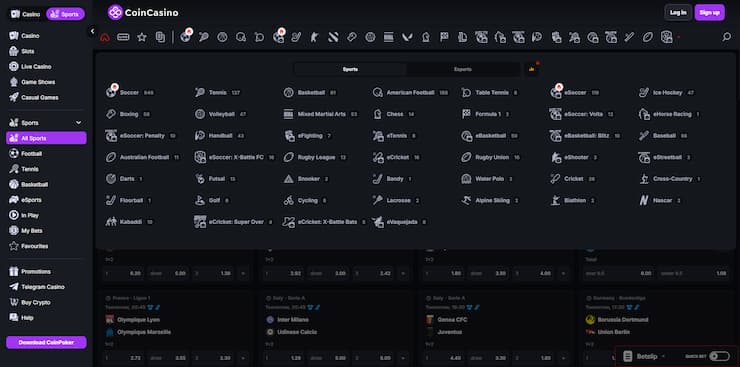Open the search magnifier icon
The image size is (740, 367).
[726, 37]
